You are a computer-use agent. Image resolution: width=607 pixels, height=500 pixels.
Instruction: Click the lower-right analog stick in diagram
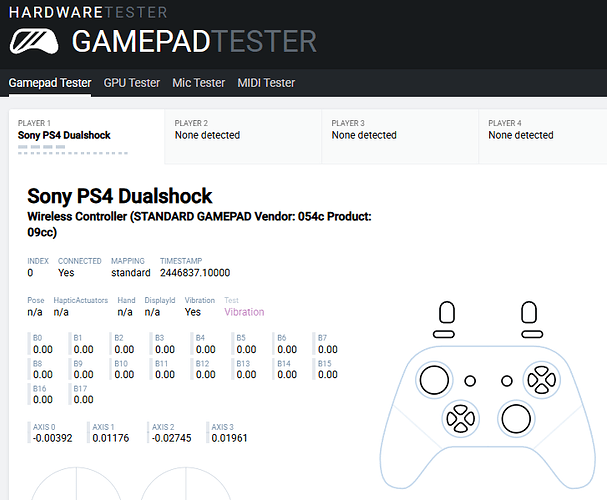516,419
